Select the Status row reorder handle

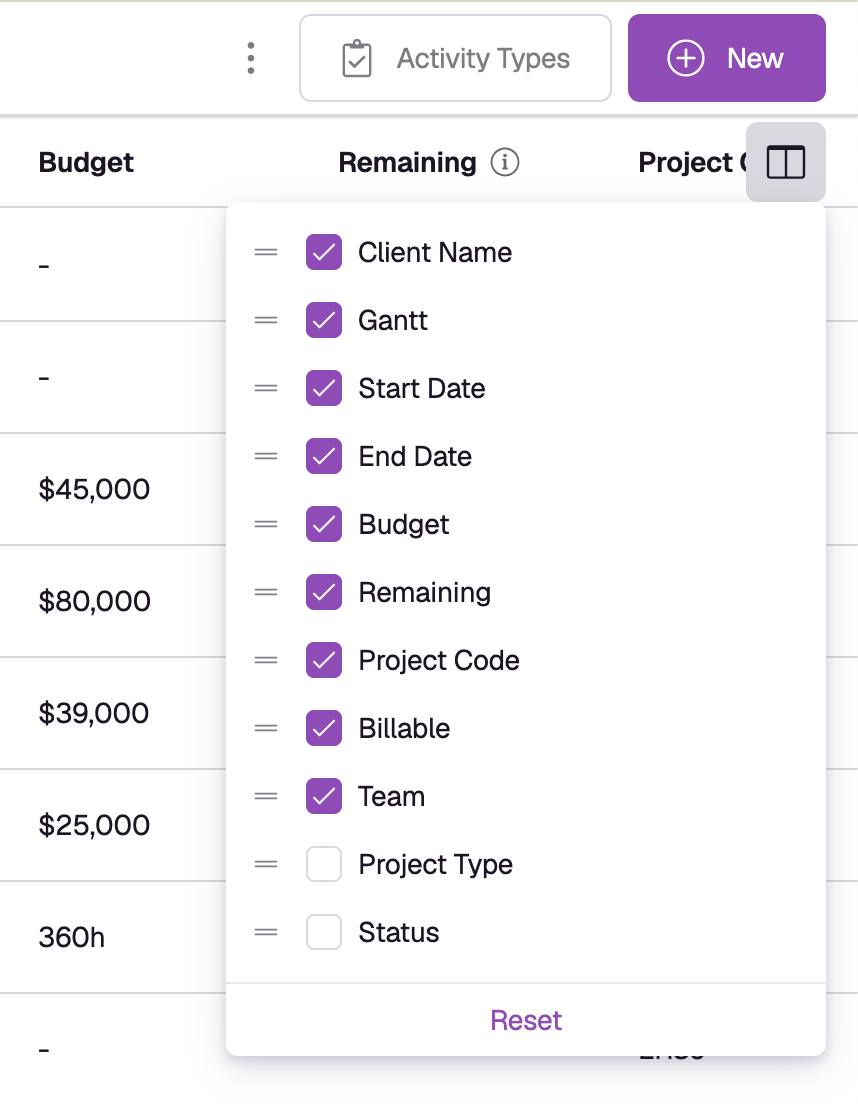266,932
